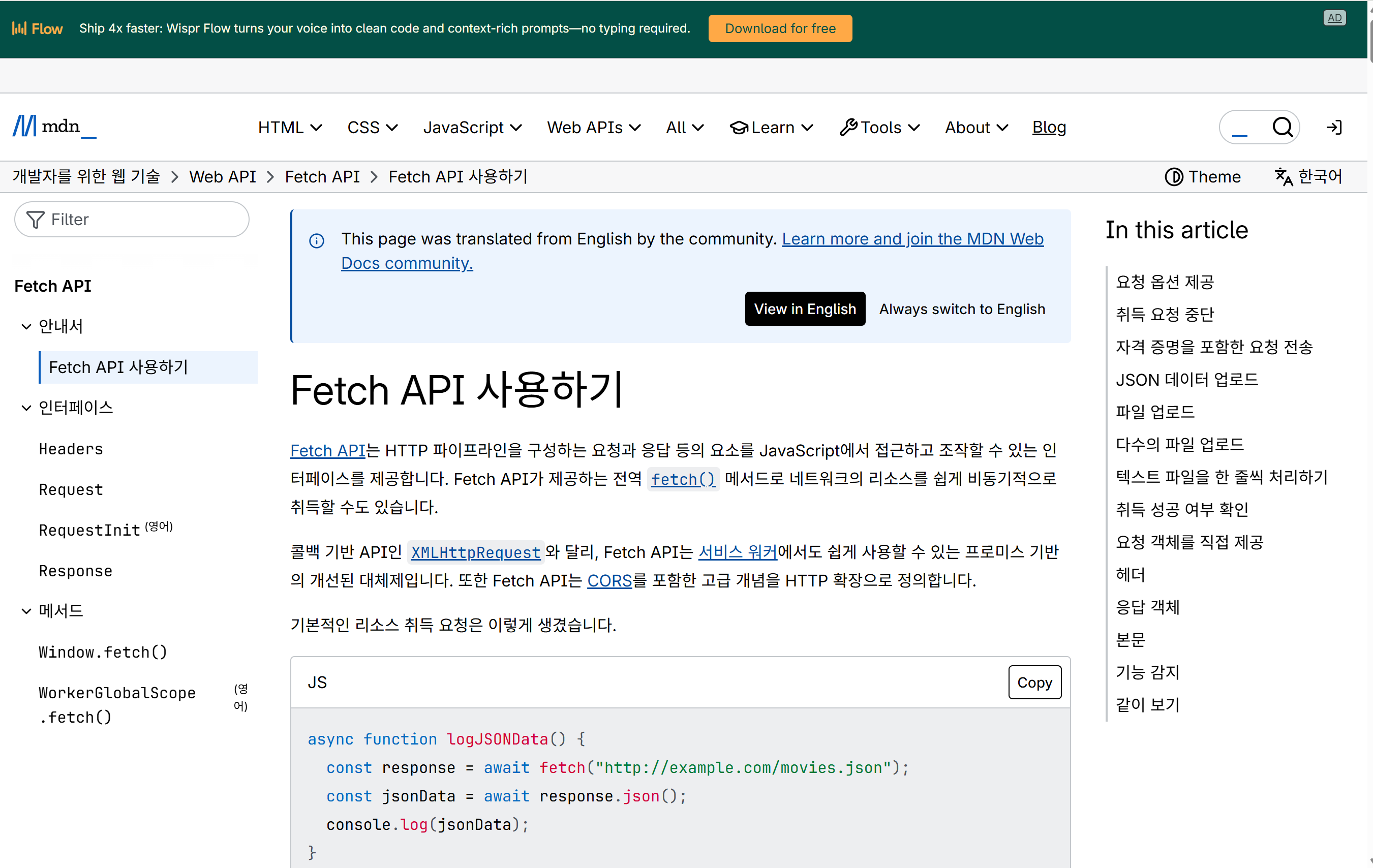Click the View in English button

pos(805,309)
